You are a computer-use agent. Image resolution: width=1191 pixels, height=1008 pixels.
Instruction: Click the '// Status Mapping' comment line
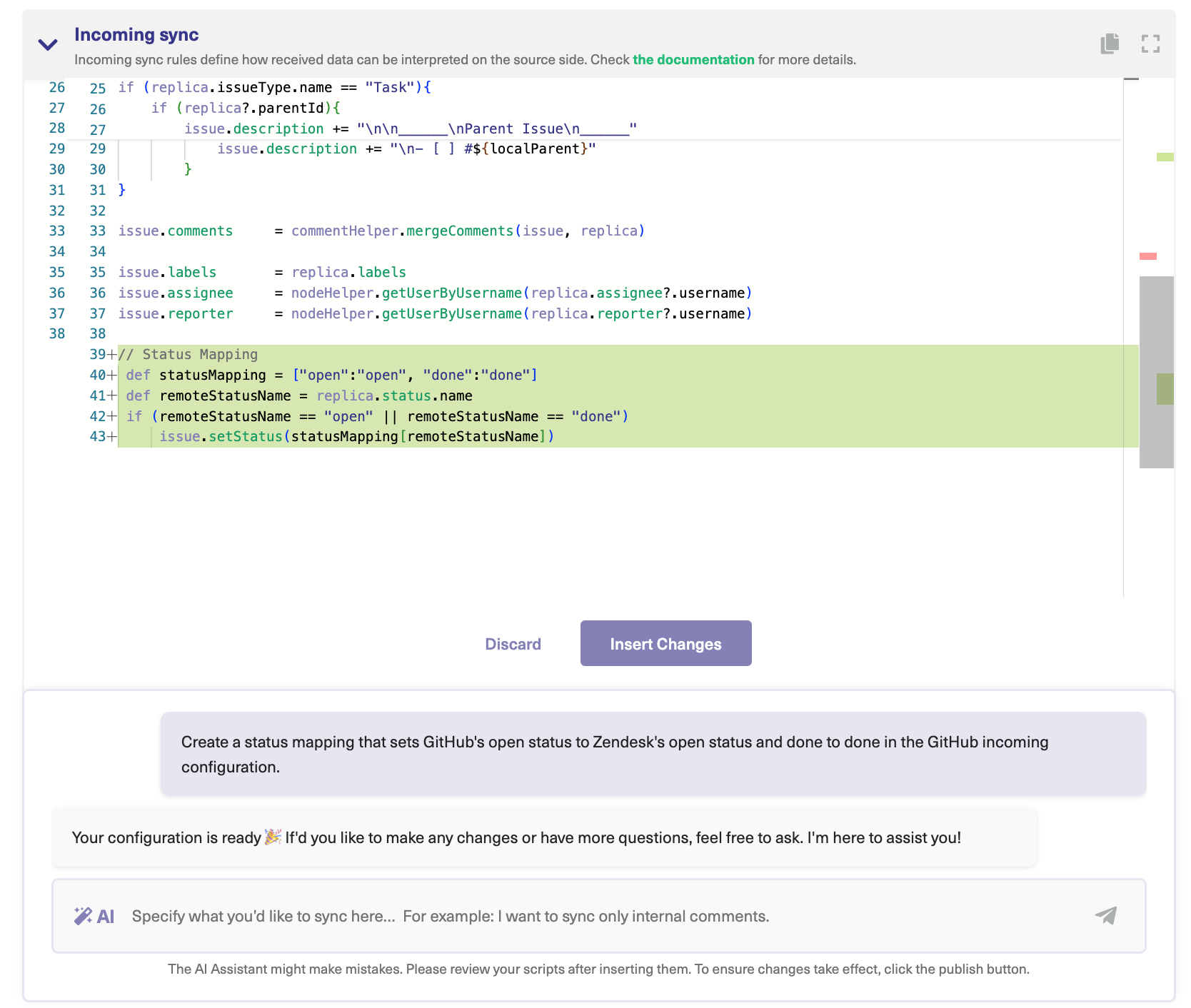pyautogui.click(x=188, y=355)
